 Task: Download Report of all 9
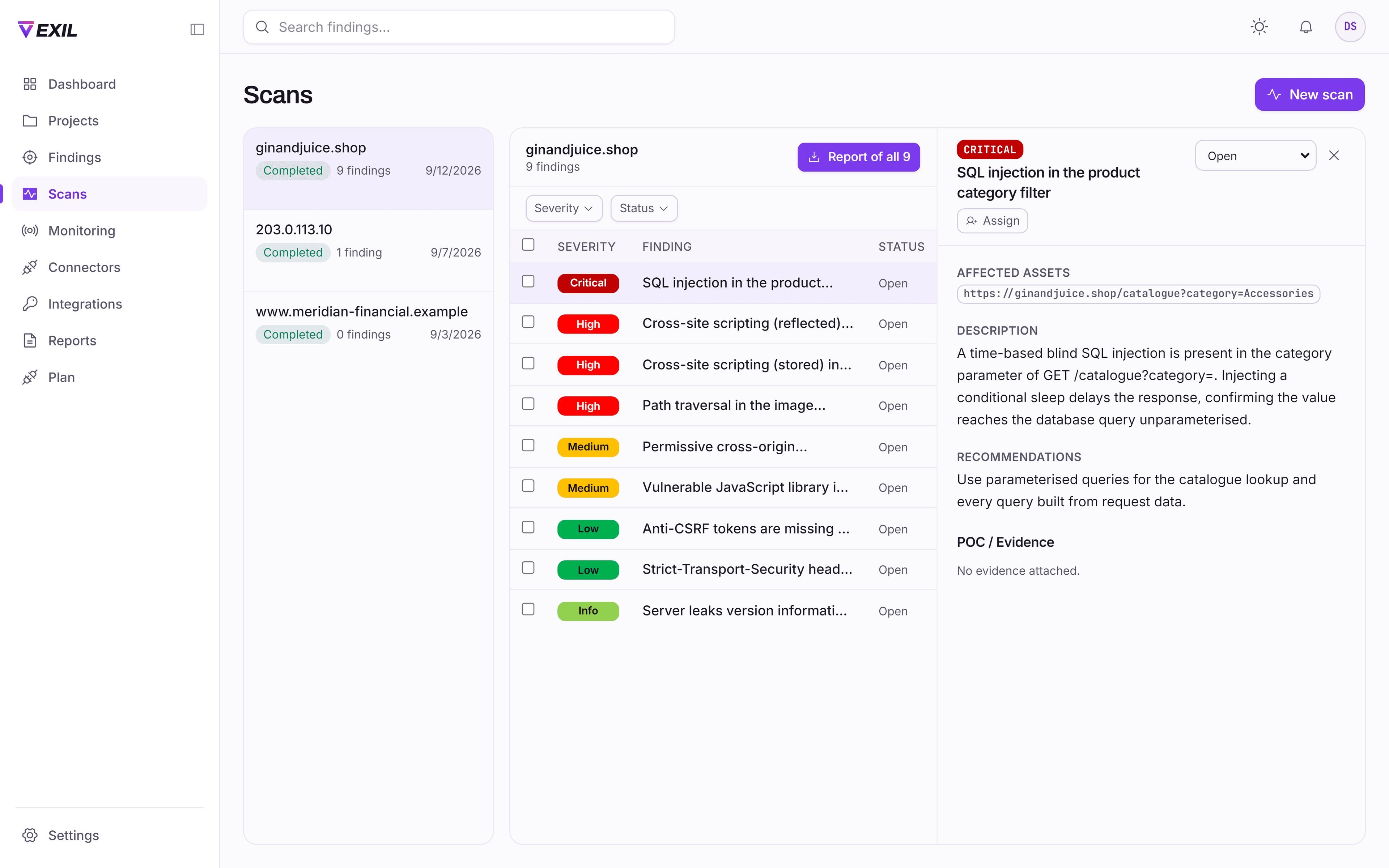click(859, 157)
